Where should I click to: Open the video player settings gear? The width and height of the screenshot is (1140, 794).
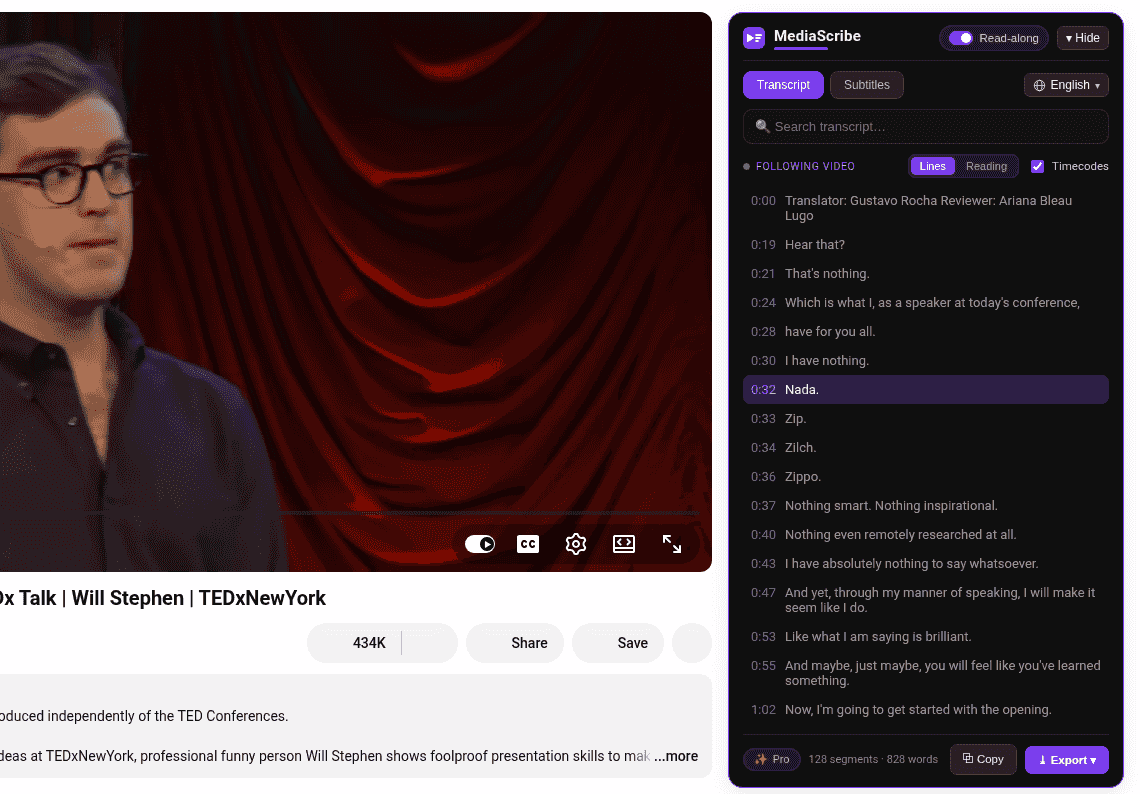coord(576,544)
